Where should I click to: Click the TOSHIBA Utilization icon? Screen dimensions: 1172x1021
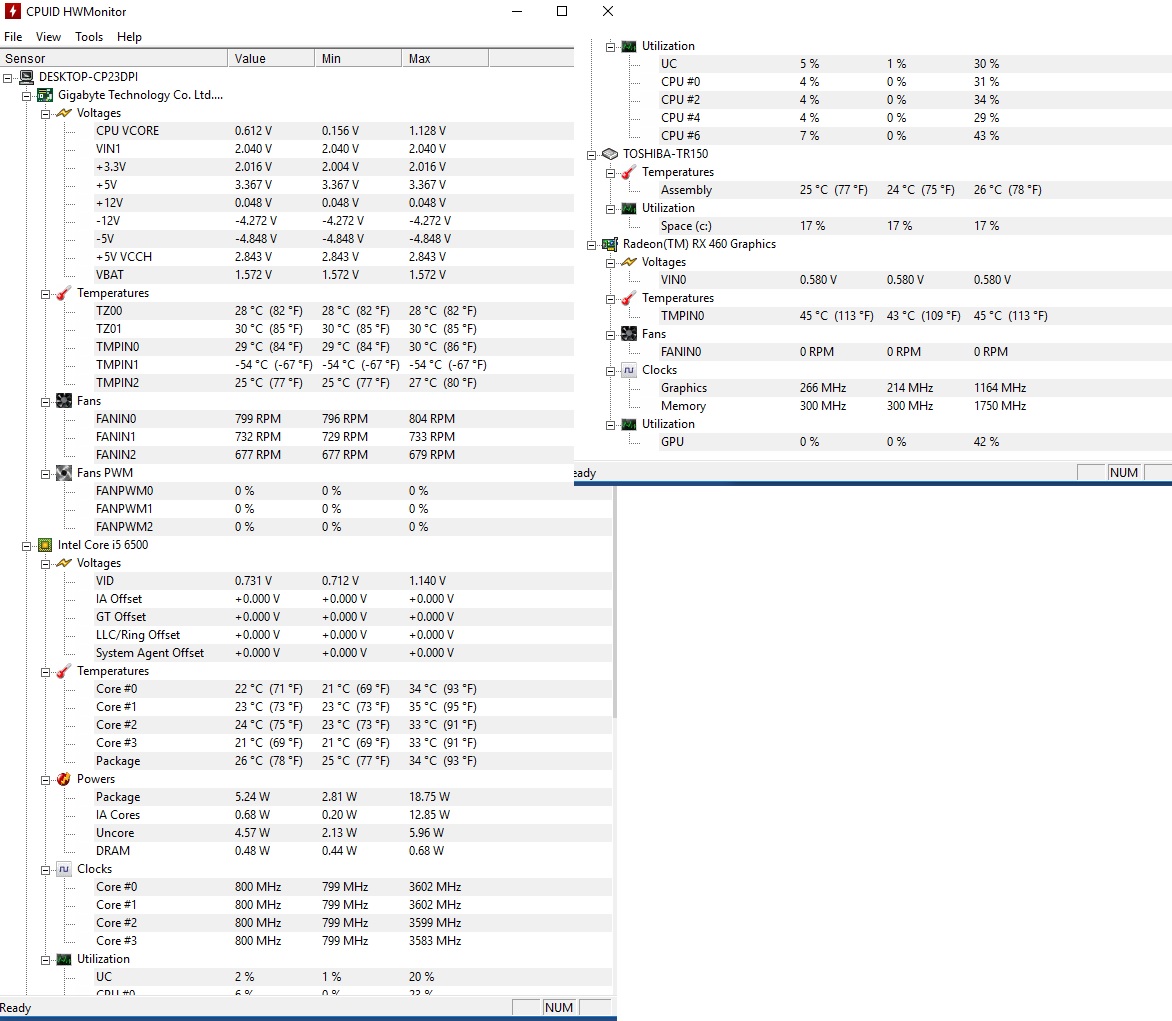[629, 208]
